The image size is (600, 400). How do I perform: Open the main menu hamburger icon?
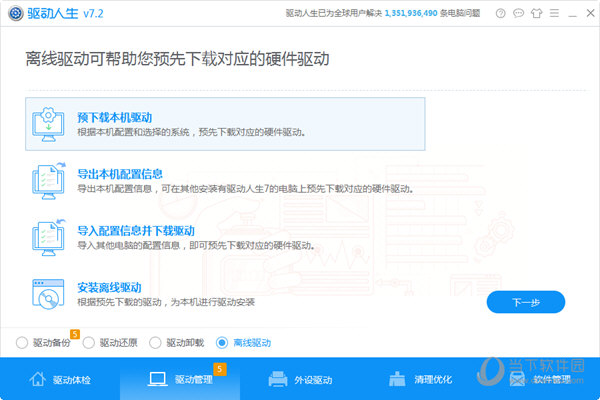click(554, 13)
